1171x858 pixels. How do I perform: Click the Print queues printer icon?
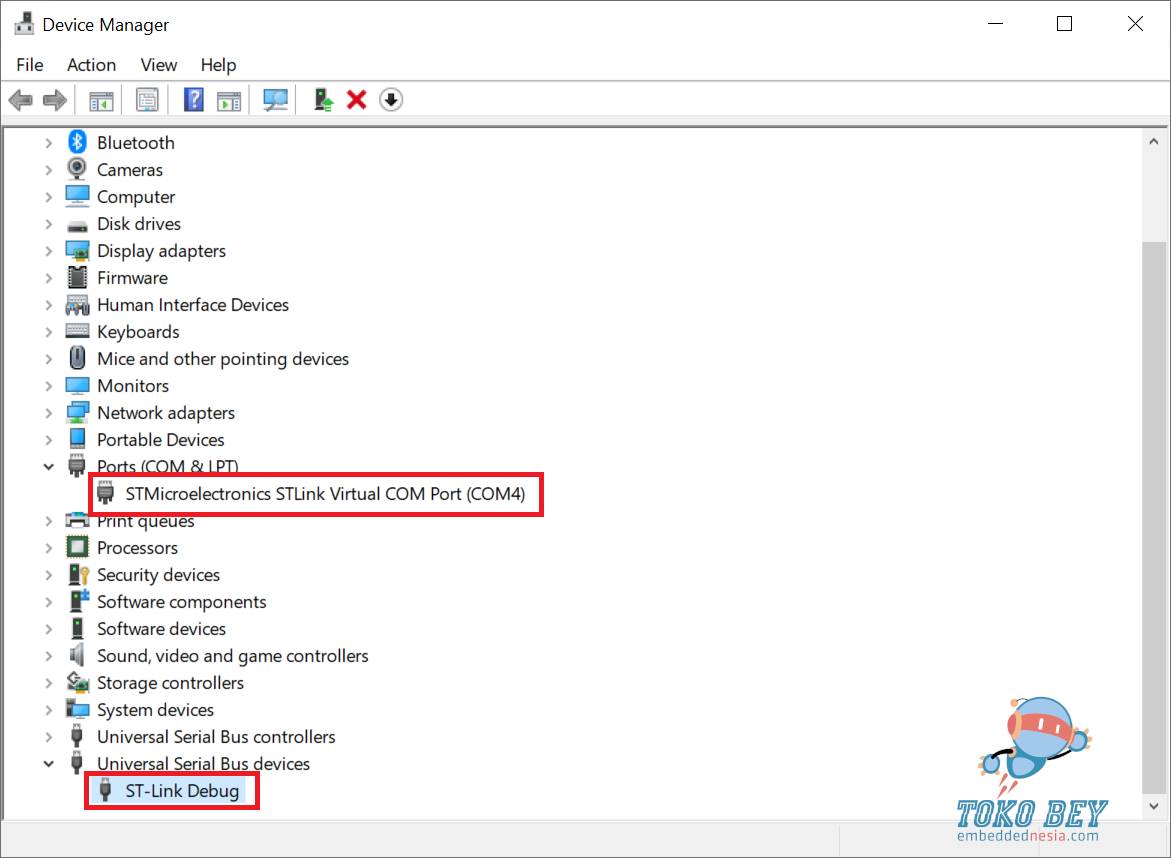pos(77,520)
